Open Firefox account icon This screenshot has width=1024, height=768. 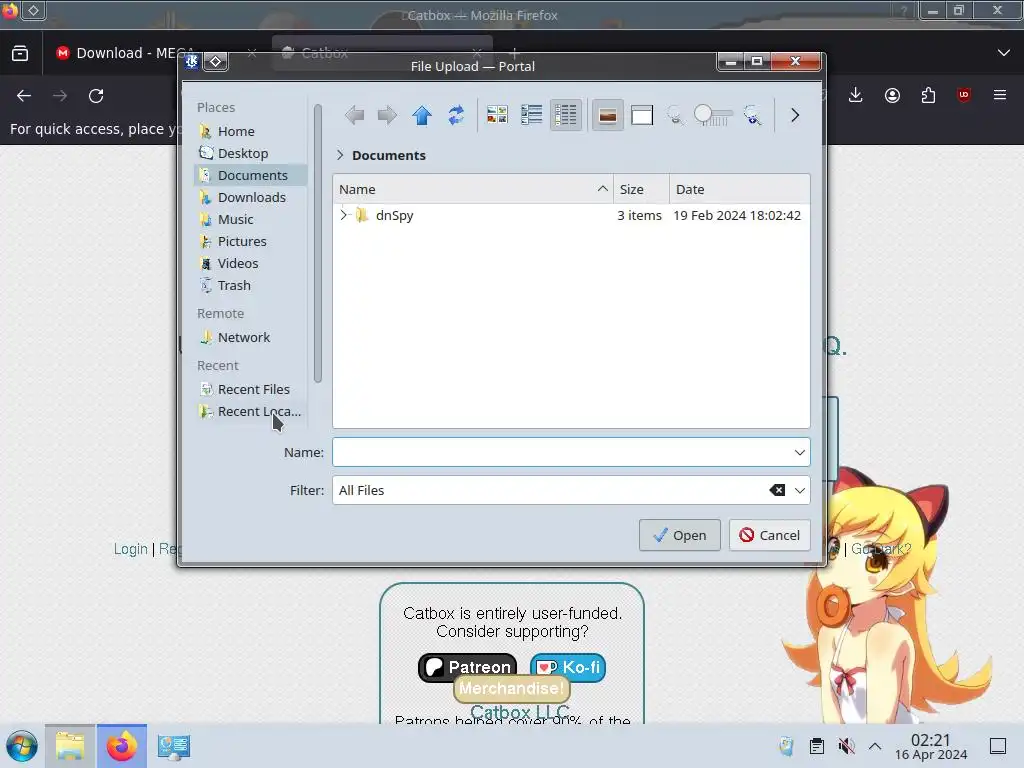tap(892, 95)
